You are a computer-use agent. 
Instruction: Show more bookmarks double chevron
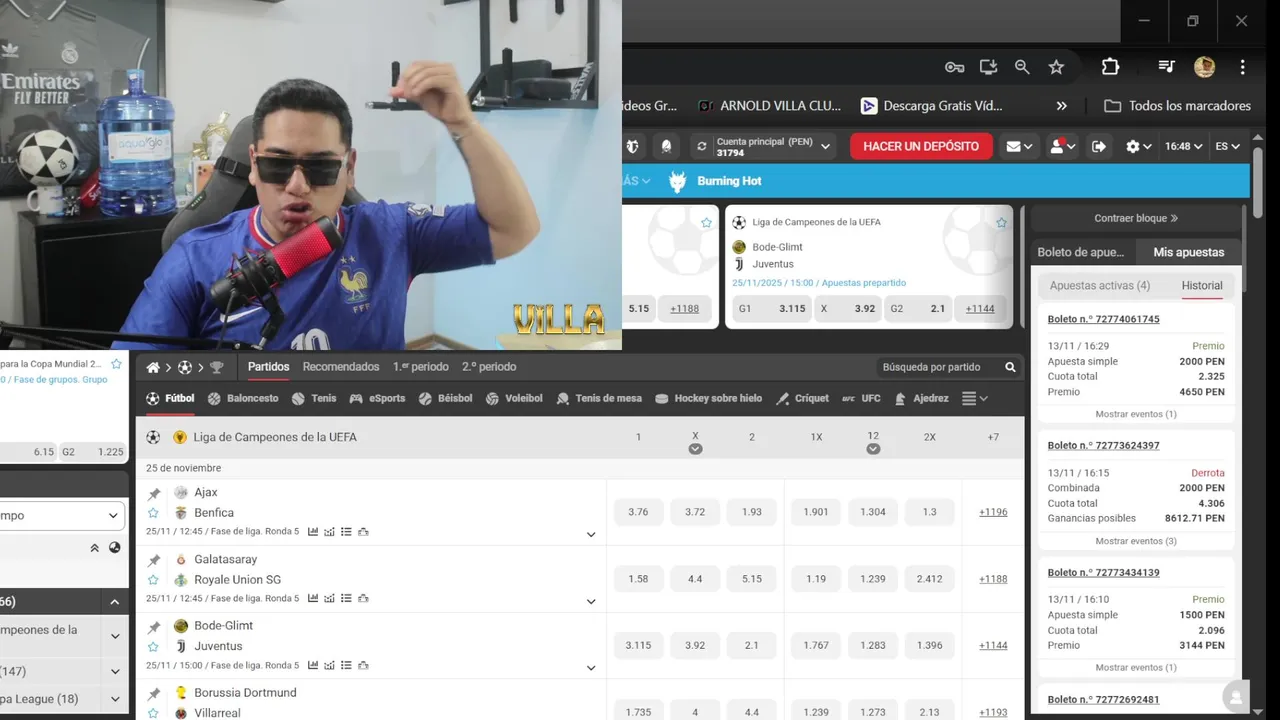click(1062, 106)
